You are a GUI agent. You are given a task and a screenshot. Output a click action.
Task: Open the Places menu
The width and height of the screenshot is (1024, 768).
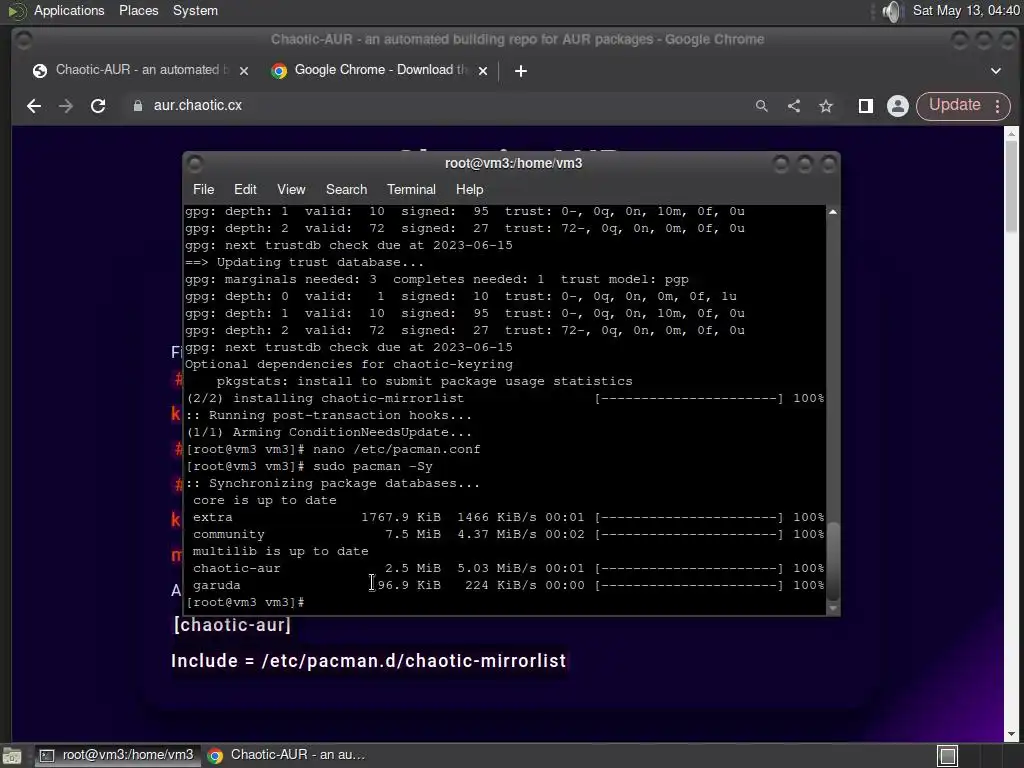point(138,10)
